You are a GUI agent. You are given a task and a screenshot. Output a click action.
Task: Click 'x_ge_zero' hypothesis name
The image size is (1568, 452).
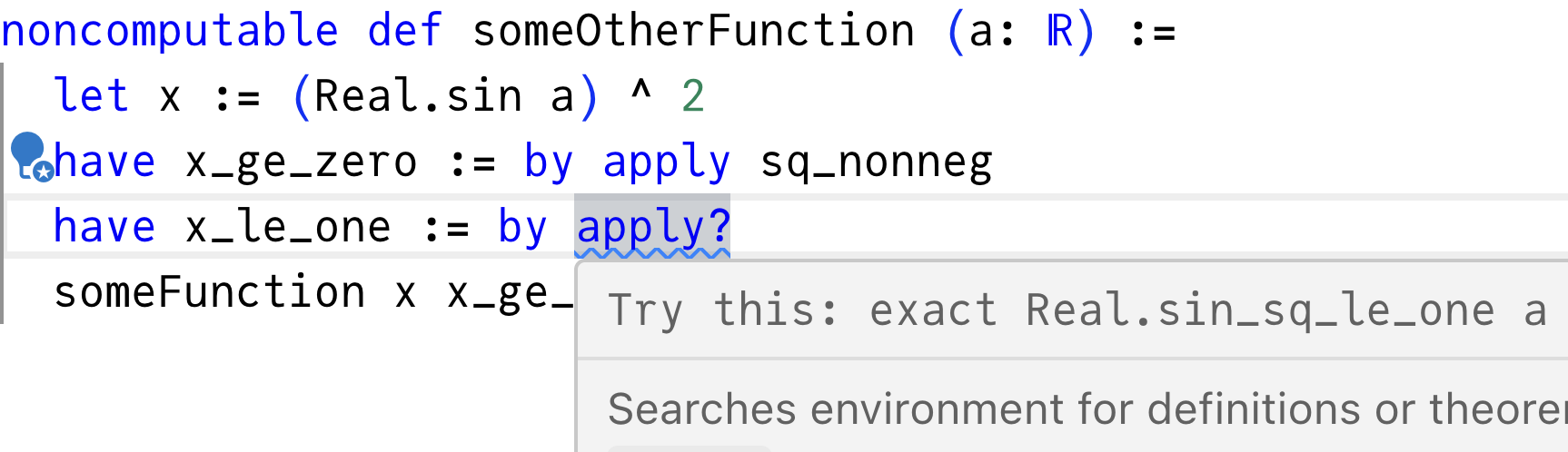tap(302, 162)
